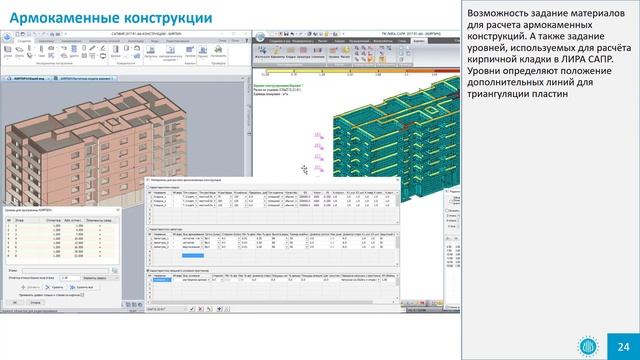The width and height of the screenshot is (640, 360).
Task: Select the Характеристики кладки radio button
Action: point(148,187)
